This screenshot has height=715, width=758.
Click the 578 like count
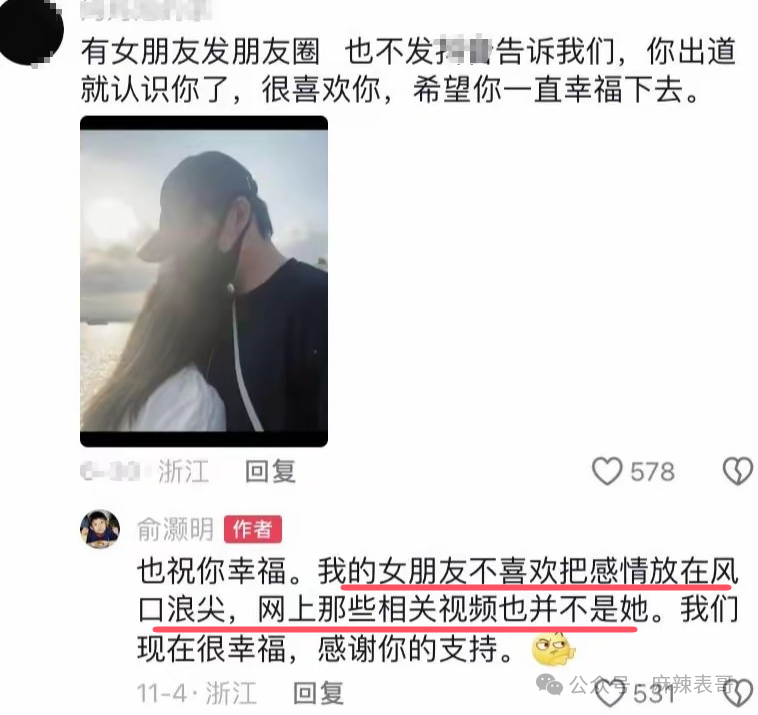pyautogui.click(x=652, y=472)
